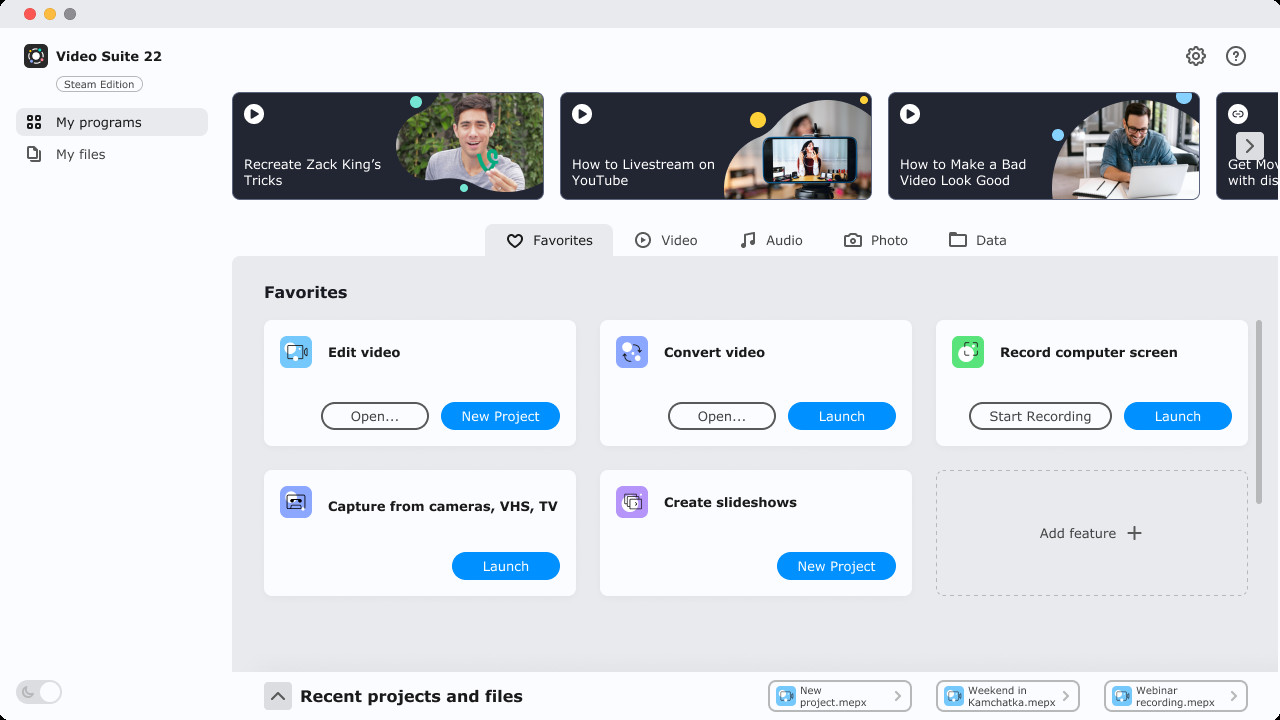
Task: Open the Photo tab
Action: 875,240
